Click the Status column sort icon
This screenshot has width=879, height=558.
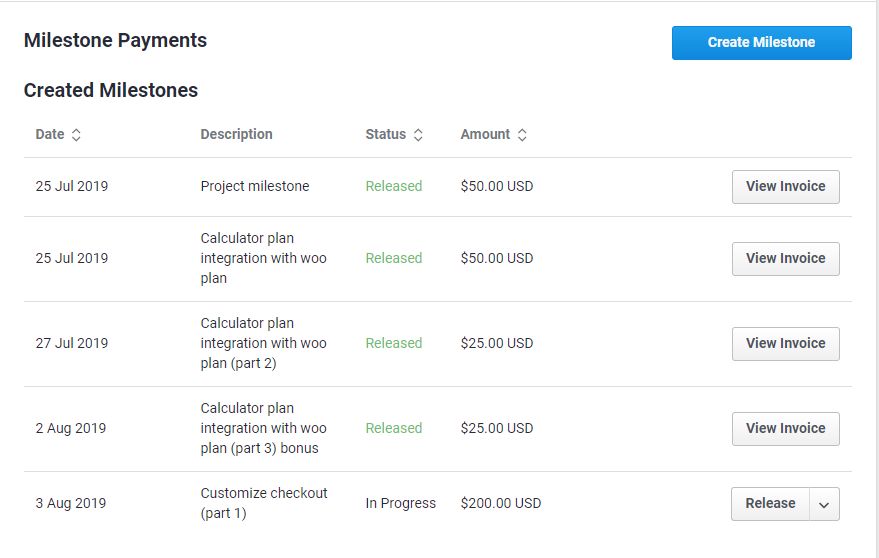(418, 135)
